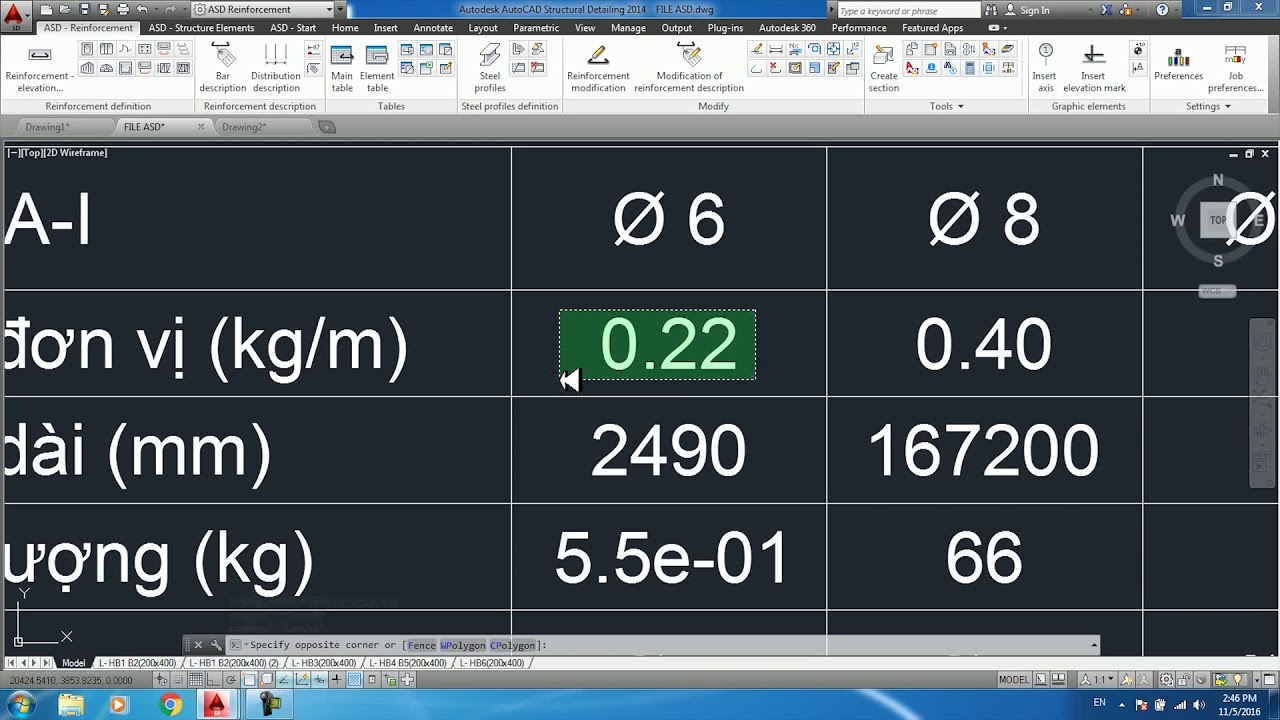
Task: Open the Windows Start button
Action: click(x=20, y=705)
